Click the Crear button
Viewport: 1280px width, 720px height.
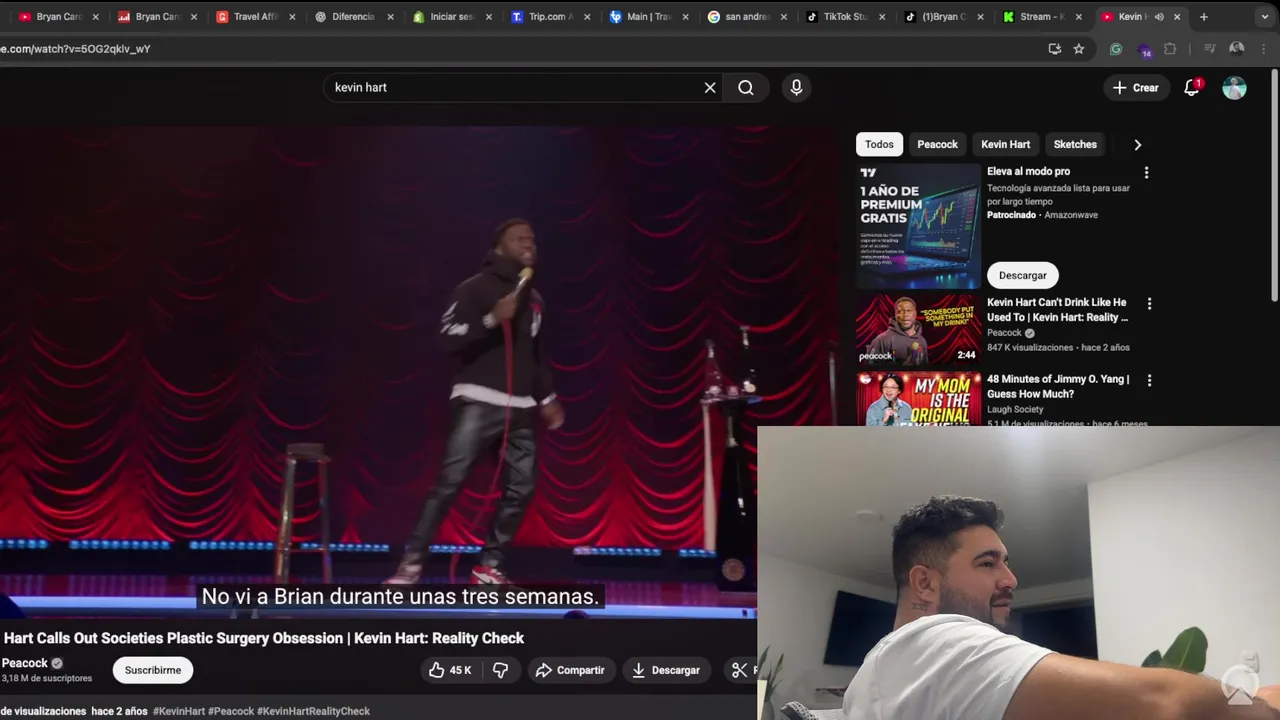1135,88
